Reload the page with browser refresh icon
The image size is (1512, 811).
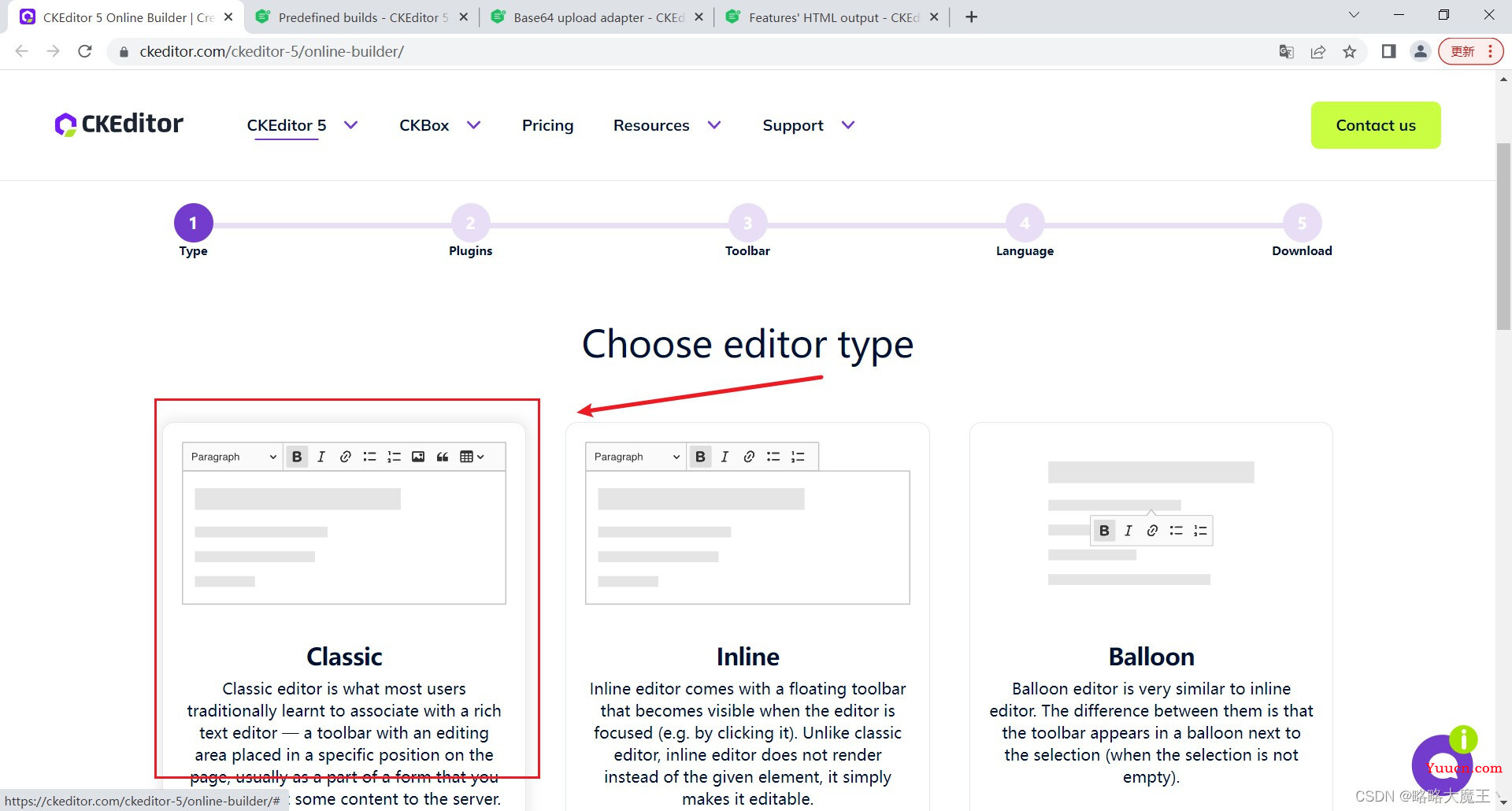click(85, 51)
